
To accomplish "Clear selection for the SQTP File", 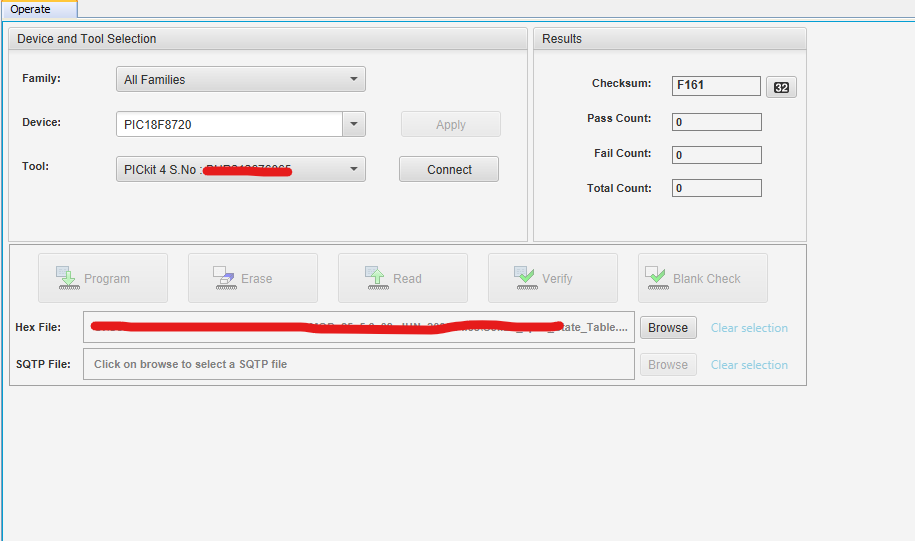I will [749, 365].
